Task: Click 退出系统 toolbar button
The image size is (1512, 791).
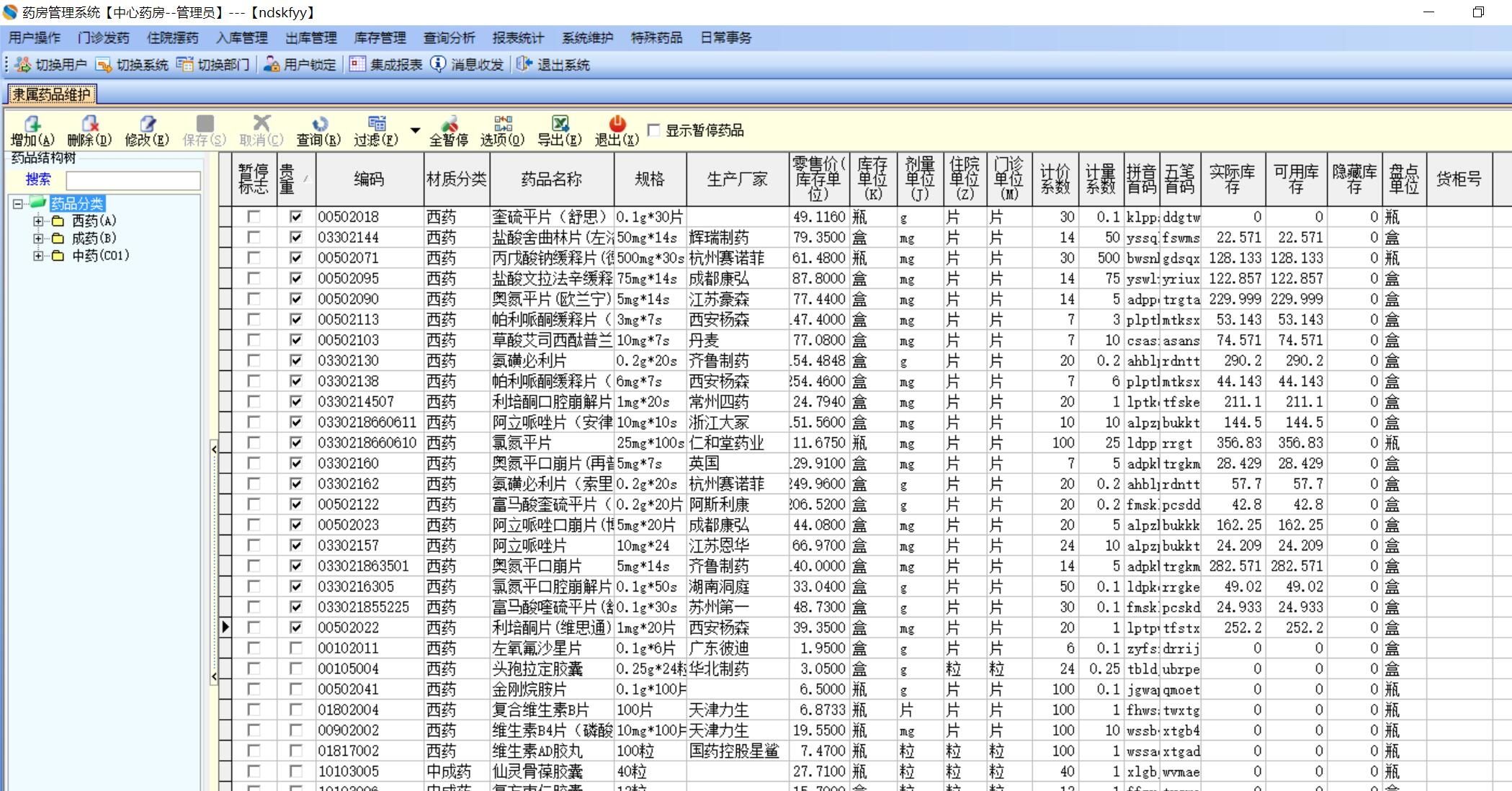Action: pyautogui.click(x=553, y=65)
